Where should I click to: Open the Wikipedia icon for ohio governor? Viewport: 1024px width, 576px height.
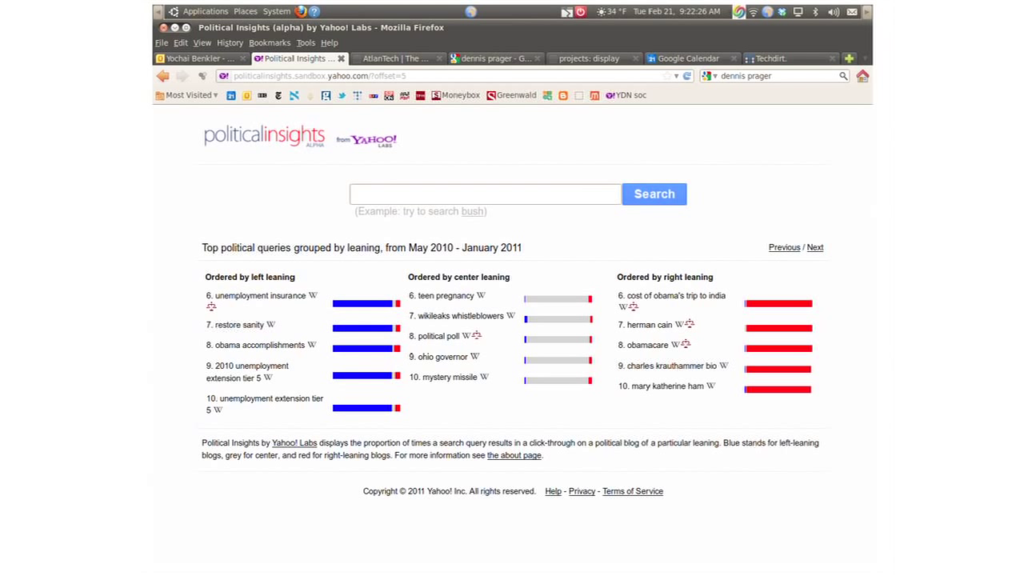[x=475, y=357]
